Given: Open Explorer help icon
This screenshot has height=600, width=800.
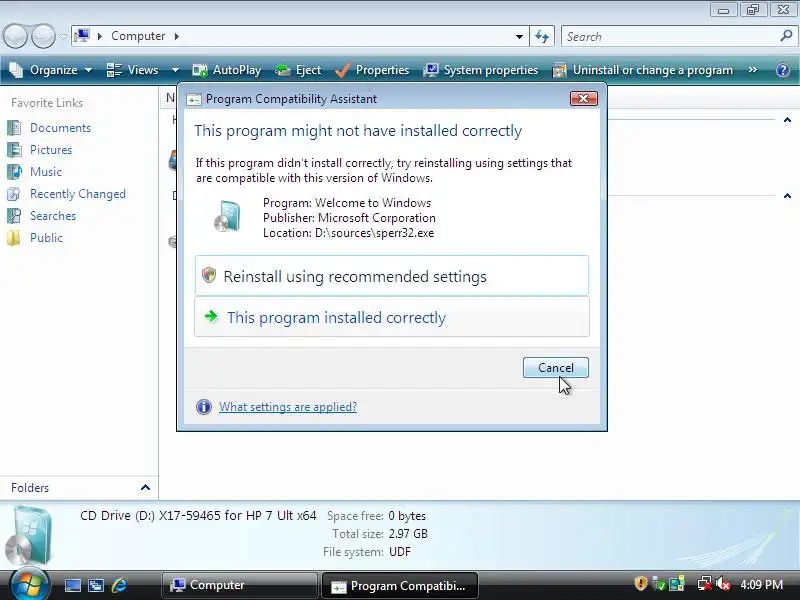Looking at the screenshot, I should click(x=783, y=70).
